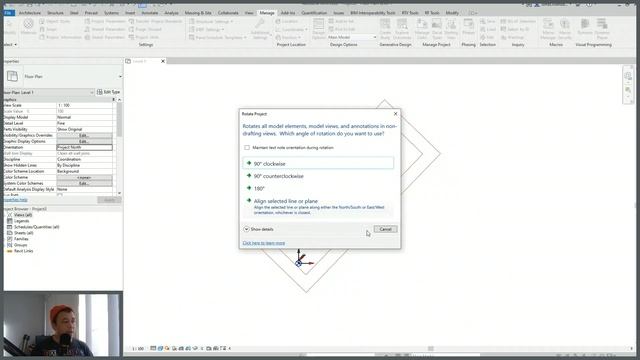Click Add to Set in Design Options
640x360 pixels.
341,21
